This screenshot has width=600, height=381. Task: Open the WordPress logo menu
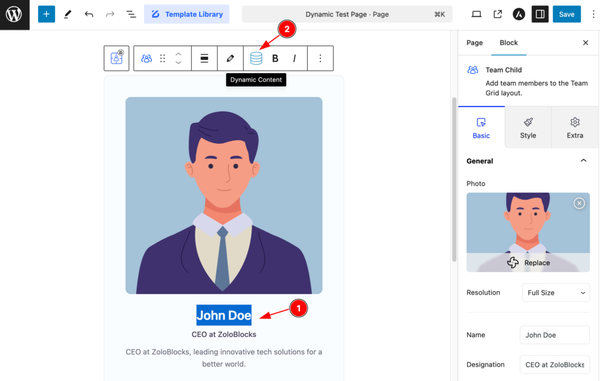tap(14, 15)
